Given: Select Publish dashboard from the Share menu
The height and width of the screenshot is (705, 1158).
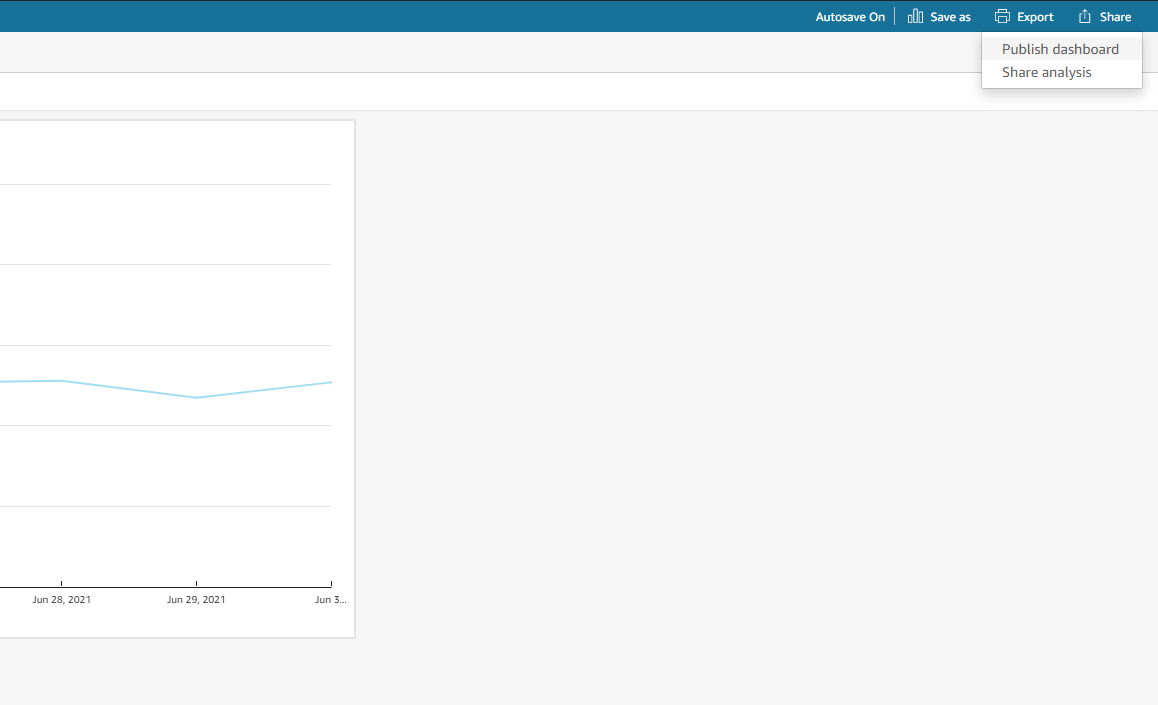Looking at the screenshot, I should [1061, 49].
